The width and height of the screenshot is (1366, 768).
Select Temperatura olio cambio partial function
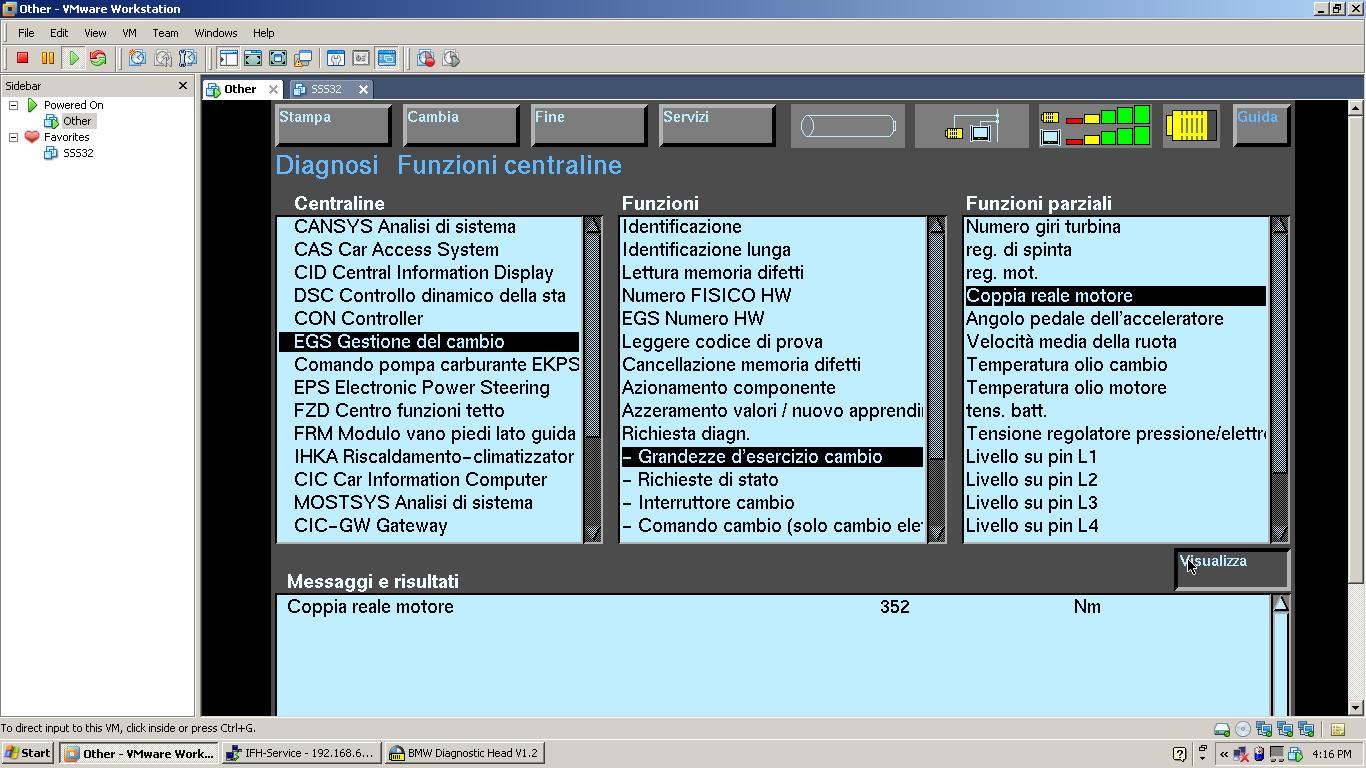click(1116, 365)
